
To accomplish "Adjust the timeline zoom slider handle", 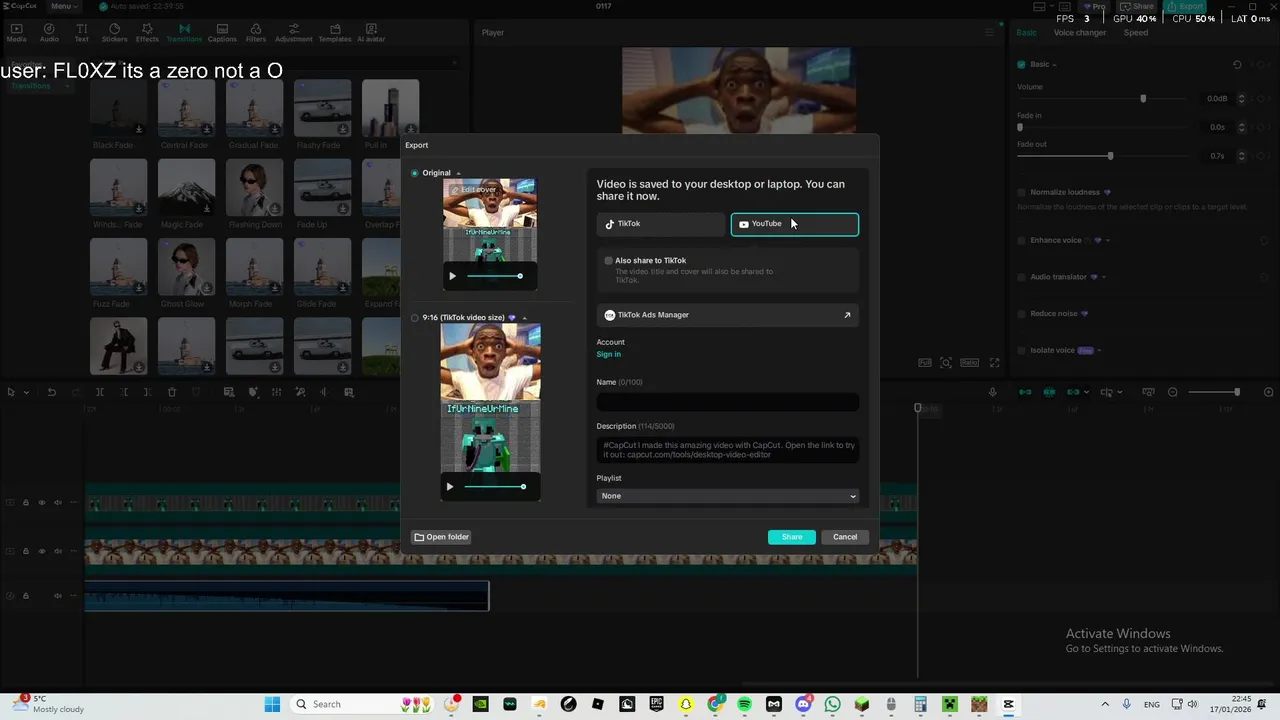I will pos(1237,392).
